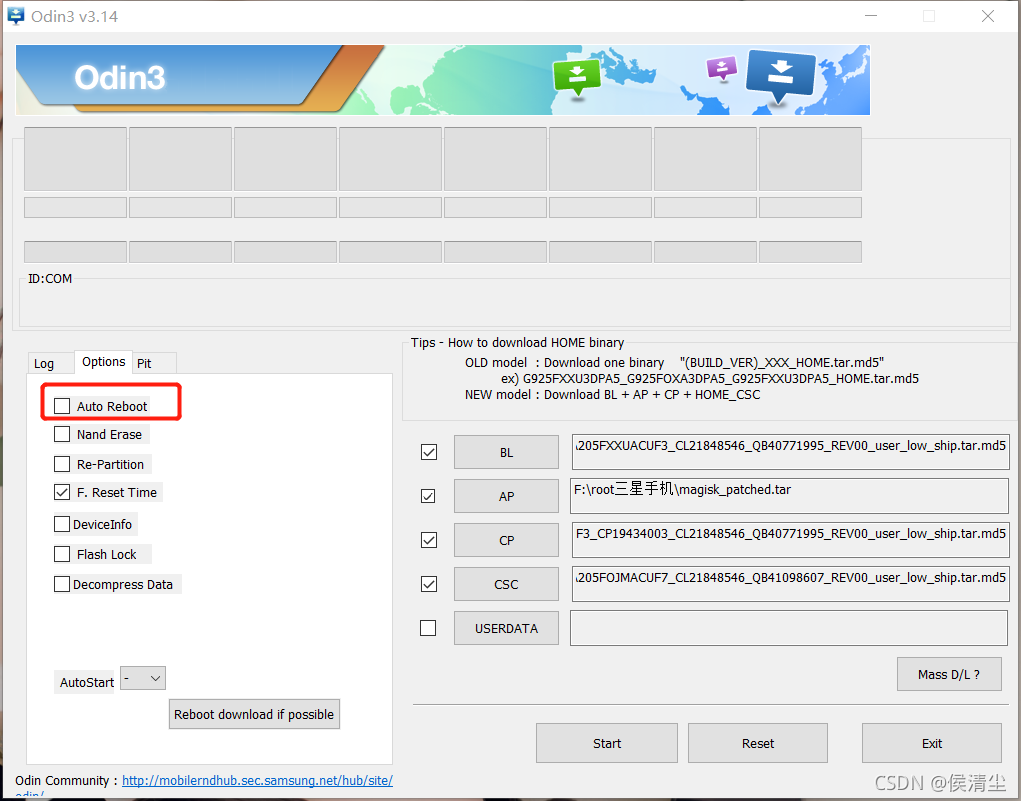1021x801 pixels.
Task: Check the Decompress Data option
Action: click(x=62, y=584)
